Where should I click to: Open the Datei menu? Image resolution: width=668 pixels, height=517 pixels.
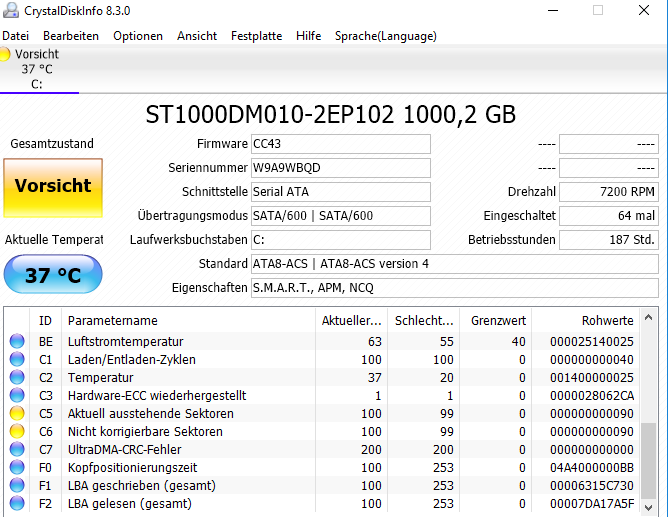tap(15, 36)
